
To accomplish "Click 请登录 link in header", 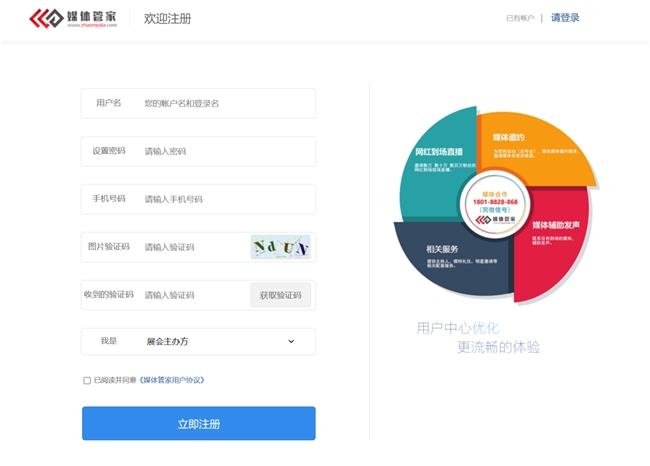I will 565,18.
